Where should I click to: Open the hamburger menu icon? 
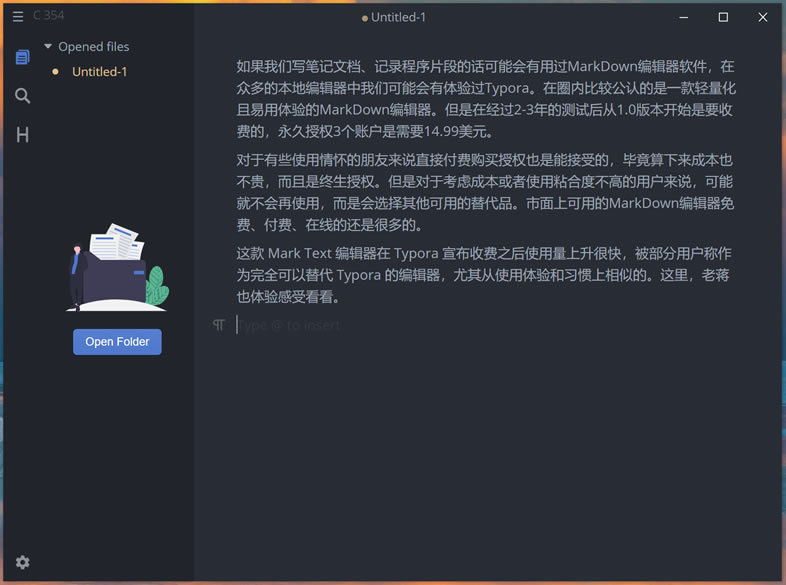(x=18, y=17)
